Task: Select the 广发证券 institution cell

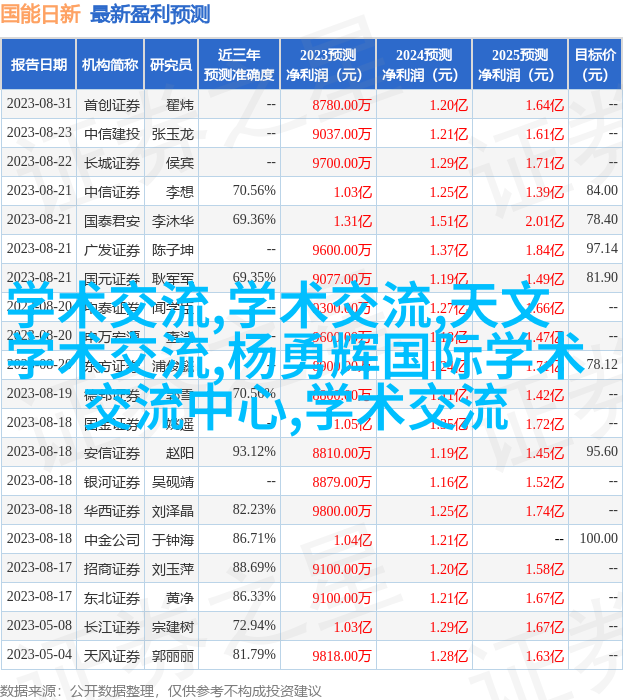Action: 112,250
